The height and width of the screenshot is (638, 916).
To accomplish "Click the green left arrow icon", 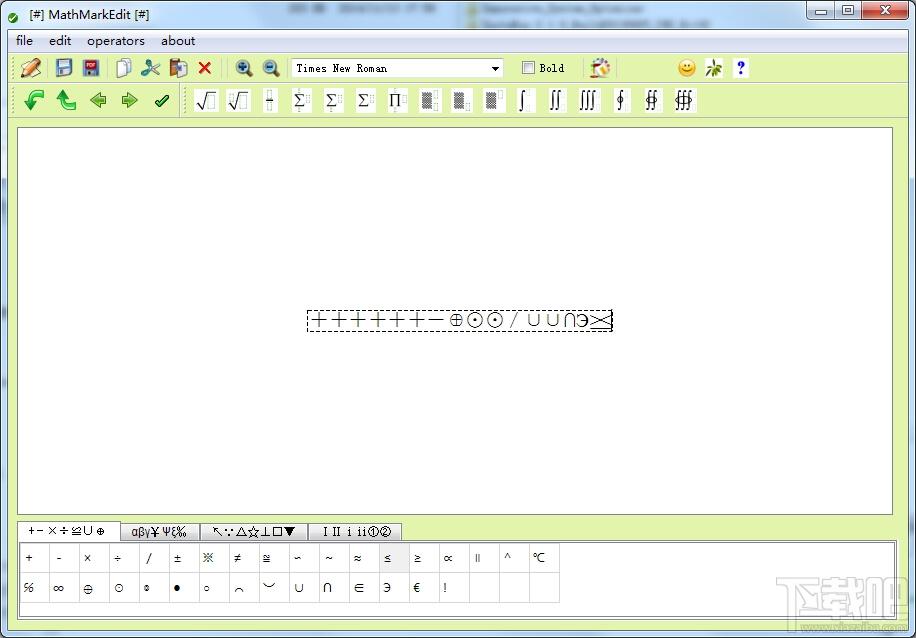I will (98, 100).
